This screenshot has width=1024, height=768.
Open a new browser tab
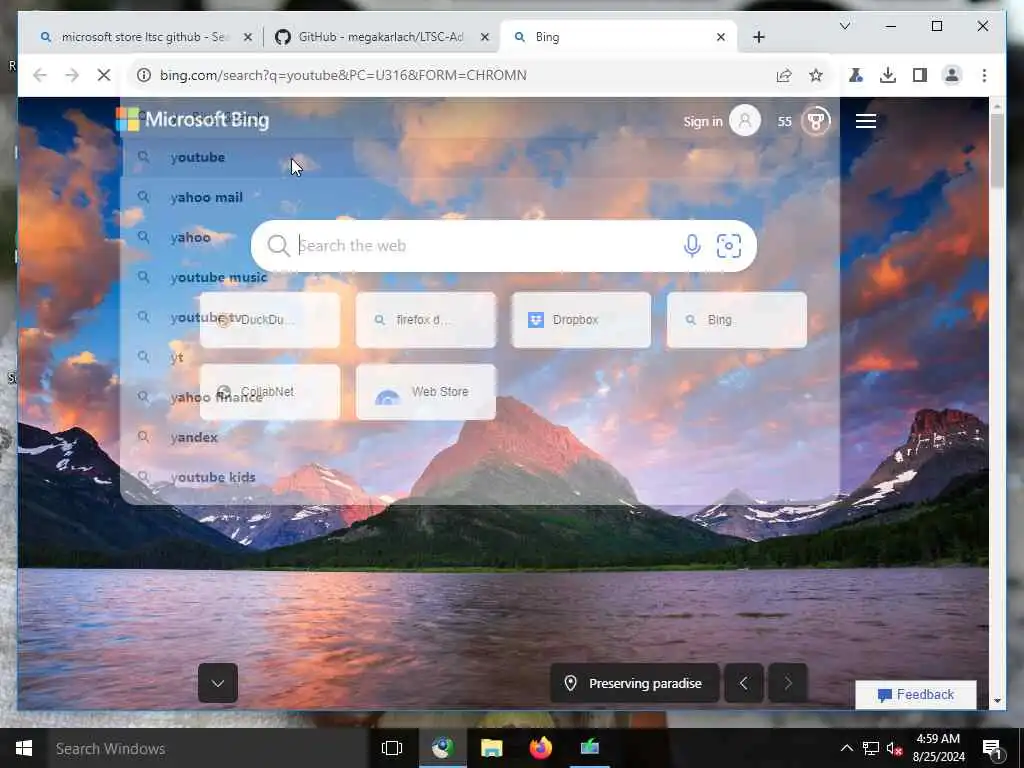click(x=758, y=37)
